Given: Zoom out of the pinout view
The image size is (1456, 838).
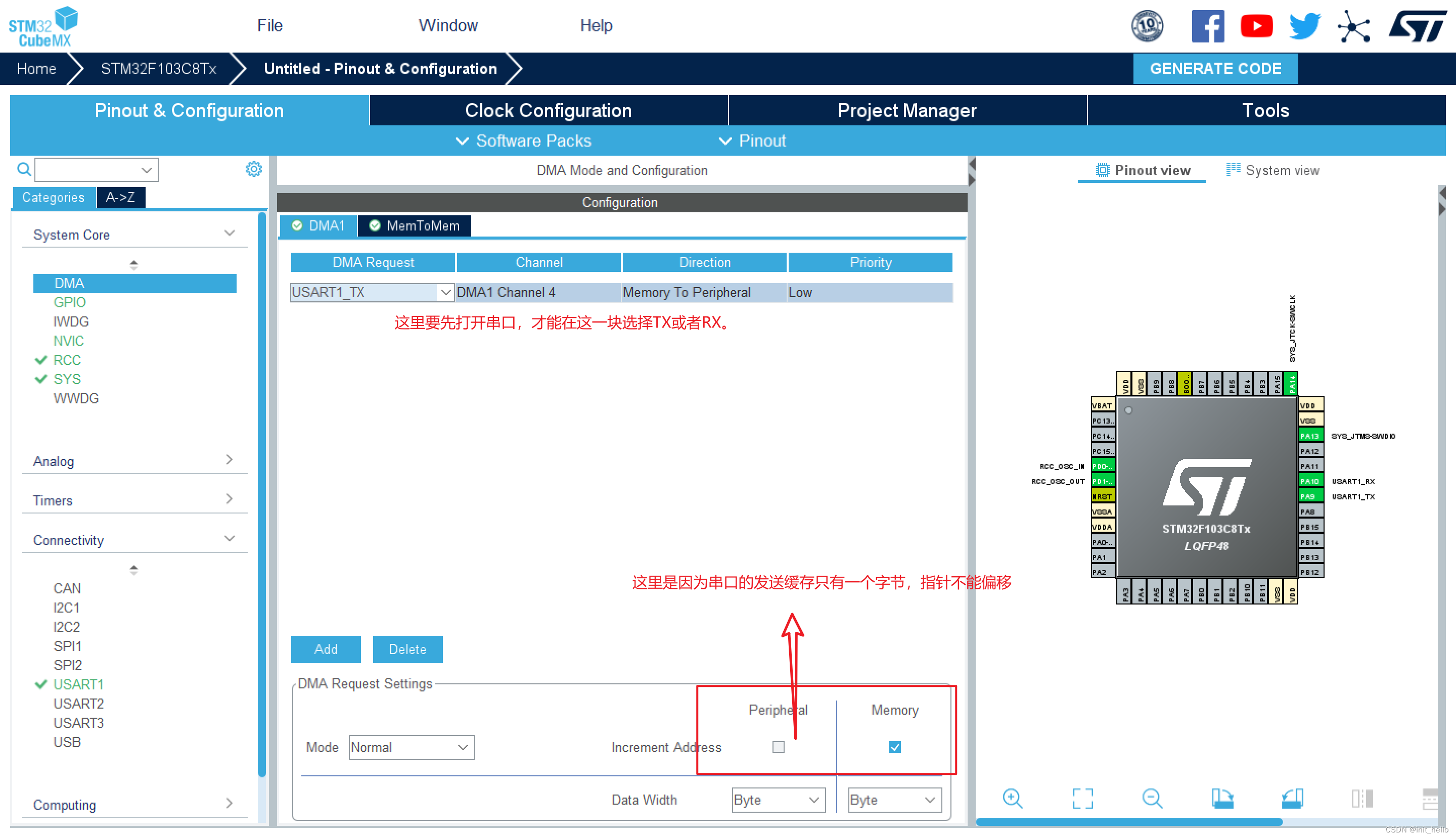Looking at the screenshot, I should tap(1152, 798).
